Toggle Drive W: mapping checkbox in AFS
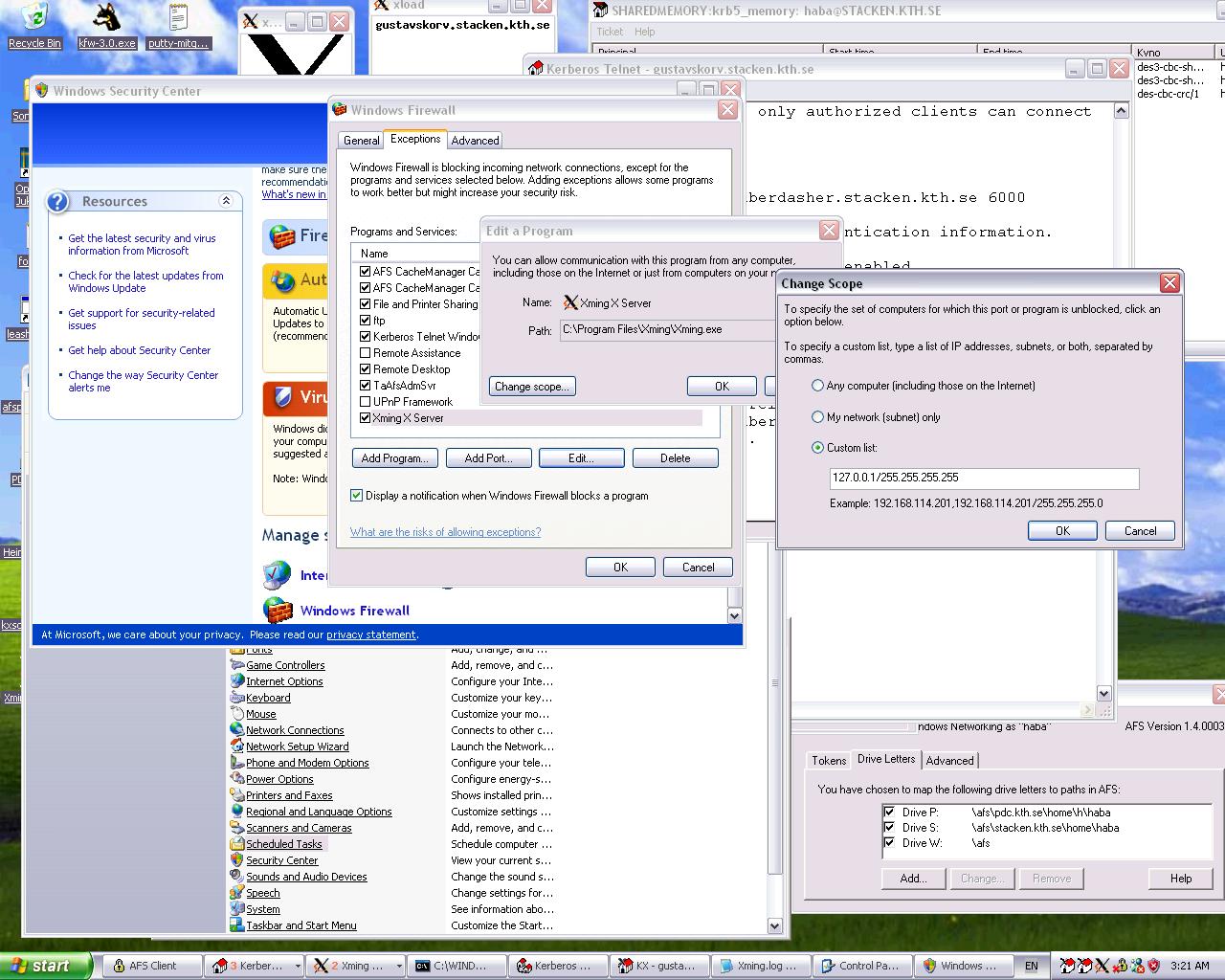The width and height of the screenshot is (1225, 980). (889, 842)
